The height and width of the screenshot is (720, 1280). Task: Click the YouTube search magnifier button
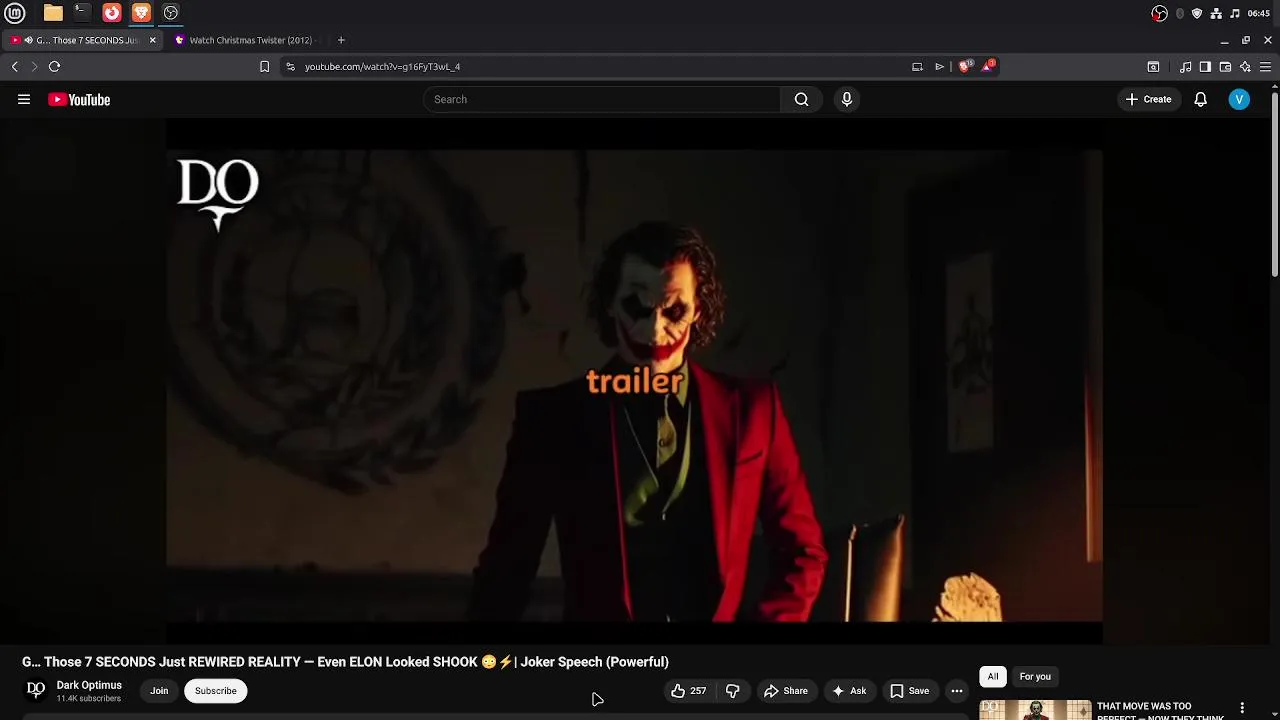click(x=801, y=99)
